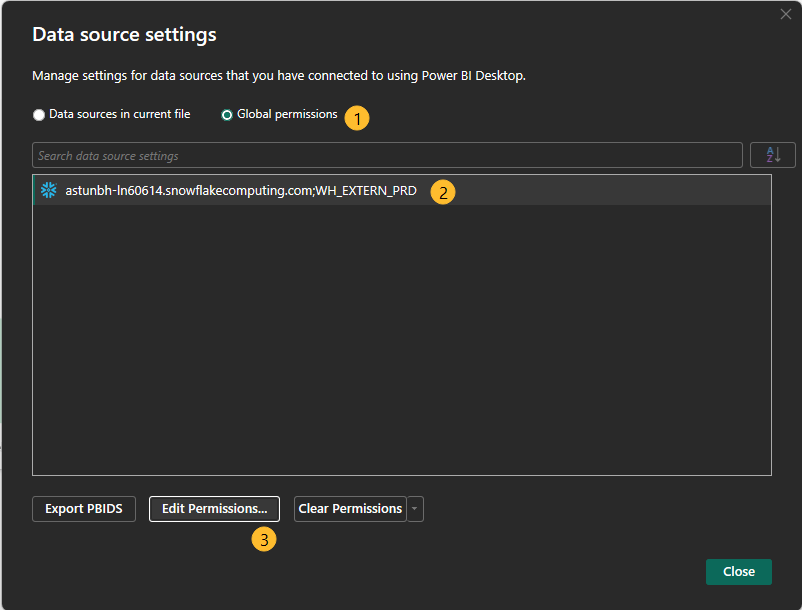
Task: Click the Clear Permissions button
Action: 350,509
